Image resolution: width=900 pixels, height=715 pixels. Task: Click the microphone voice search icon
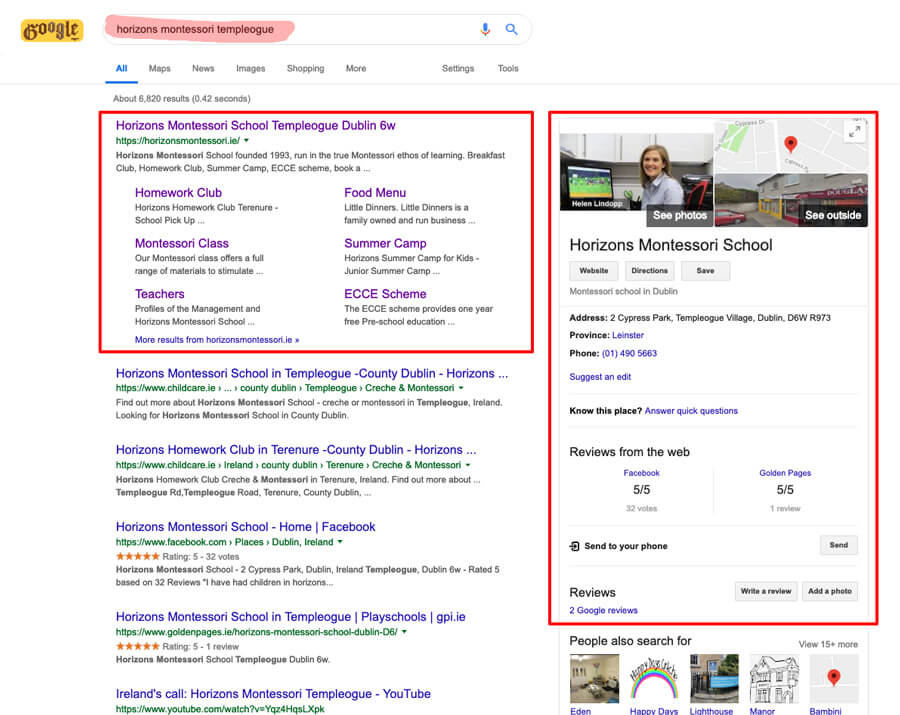point(485,29)
